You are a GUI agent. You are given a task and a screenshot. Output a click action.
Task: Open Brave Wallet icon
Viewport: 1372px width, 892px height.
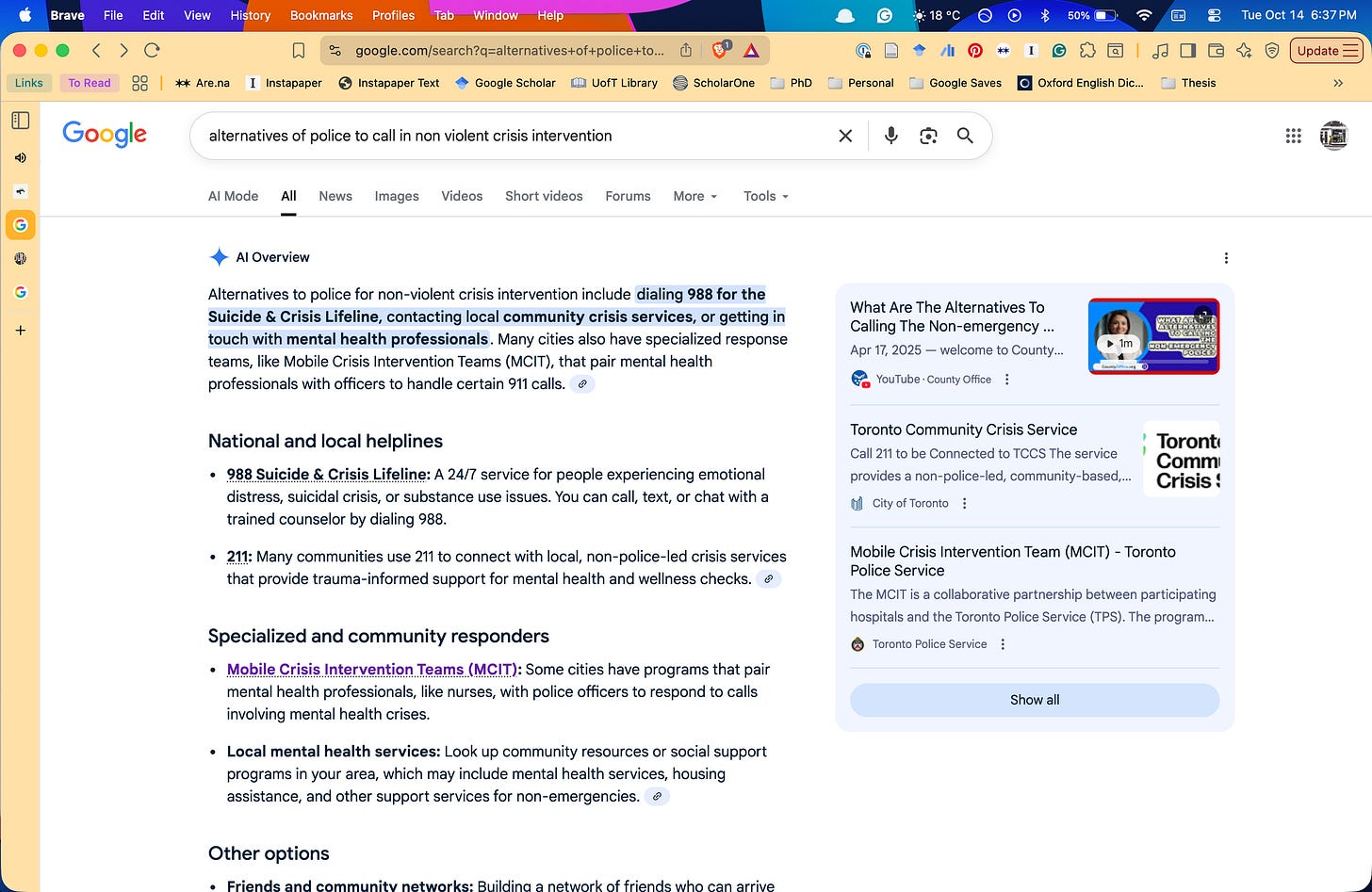[1217, 51]
